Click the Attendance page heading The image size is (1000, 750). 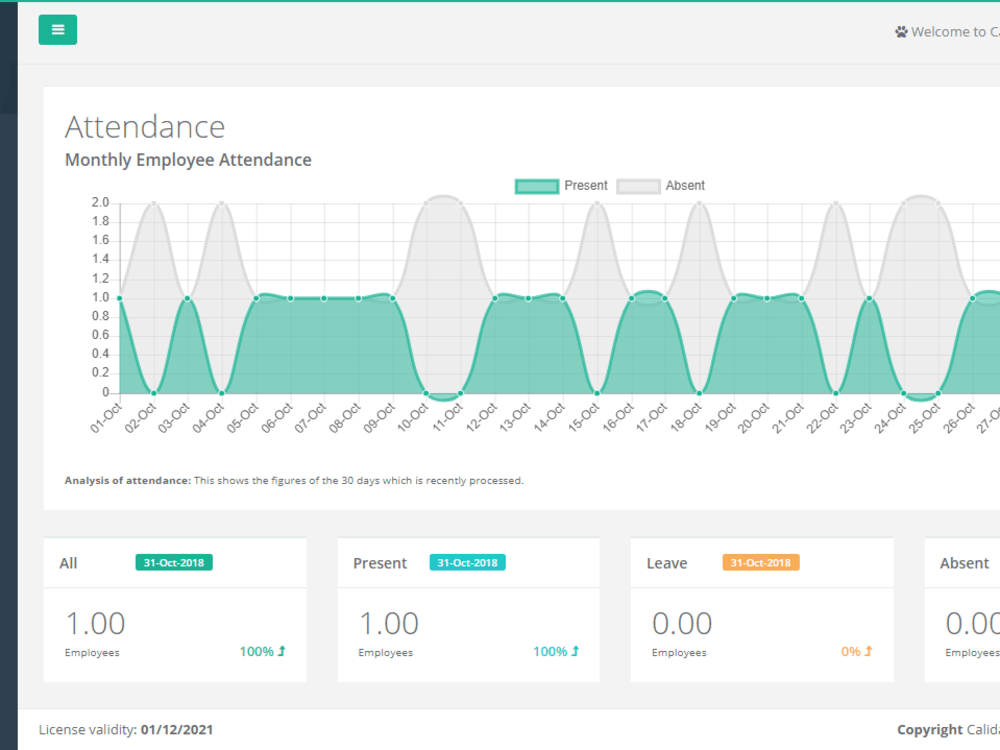point(144,126)
